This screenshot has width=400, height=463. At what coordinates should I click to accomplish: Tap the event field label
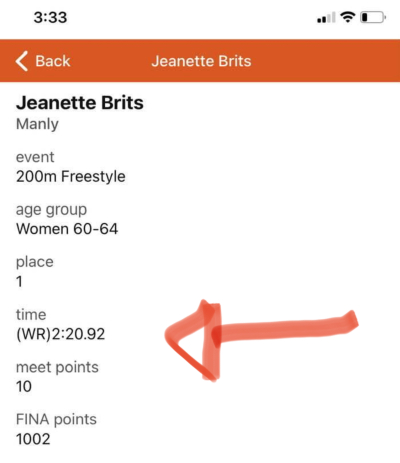[x=35, y=157]
